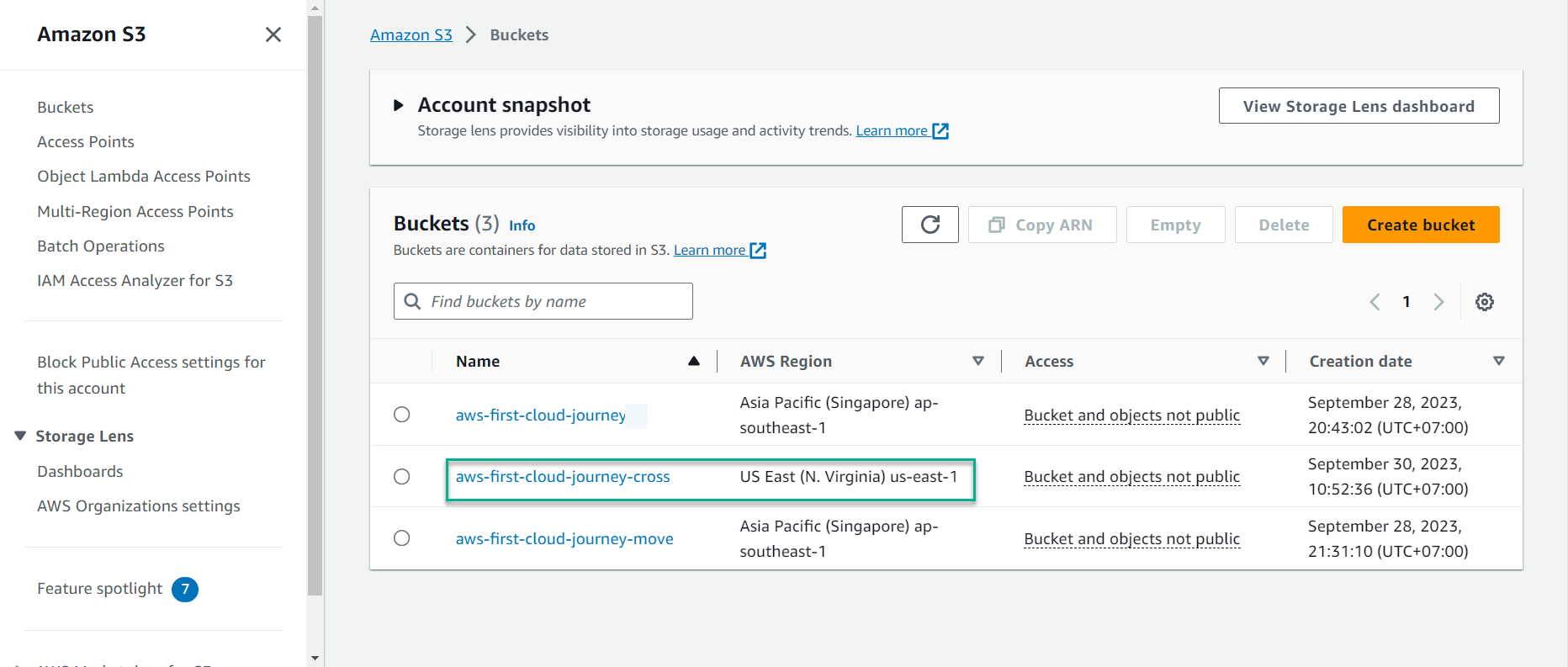Open Buckets in the sidebar
Image resolution: width=1568 pixels, height=667 pixels.
66,108
